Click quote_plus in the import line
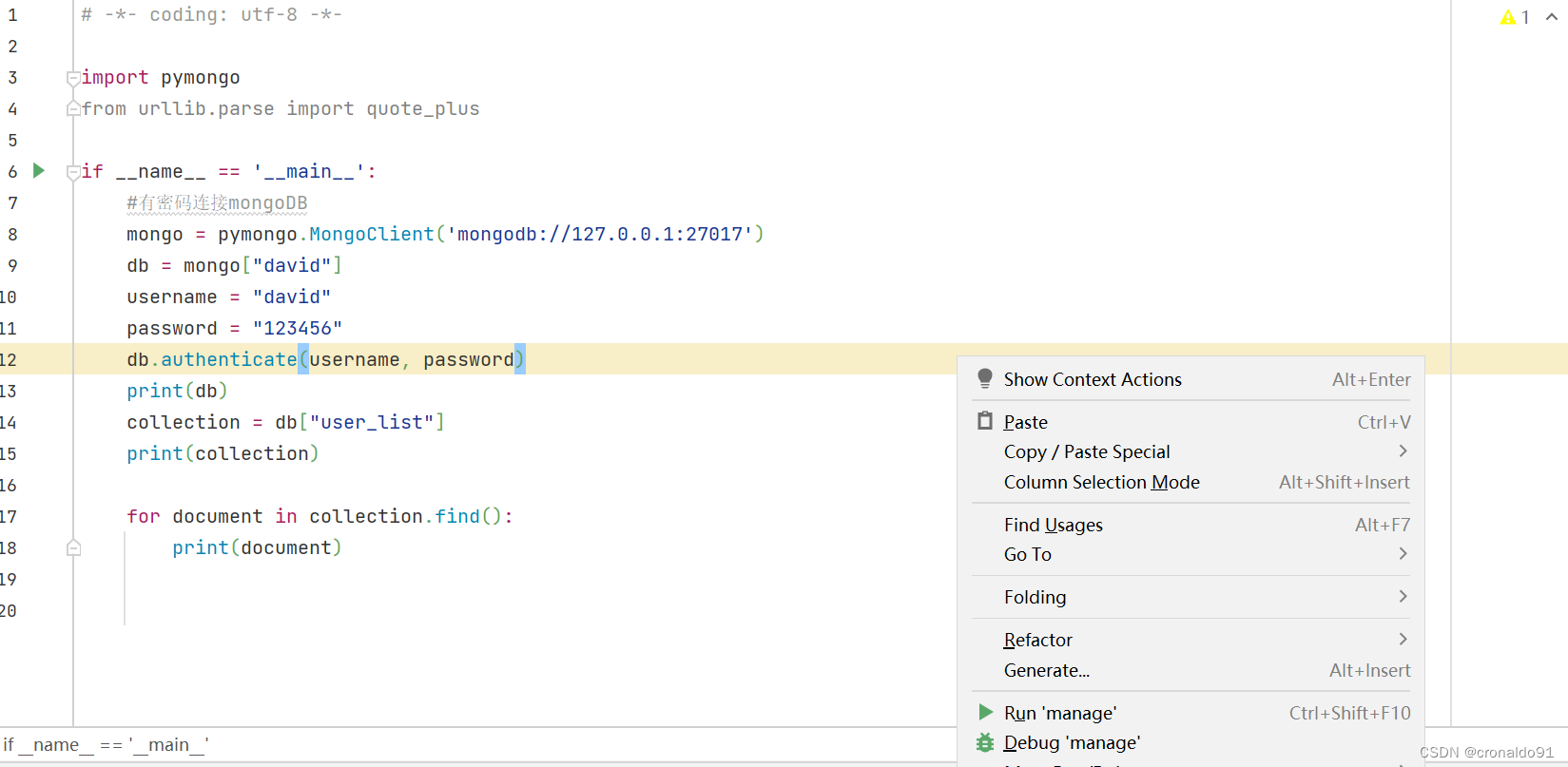The width and height of the screenshot is (1568, 767). [x=423, y=109]
